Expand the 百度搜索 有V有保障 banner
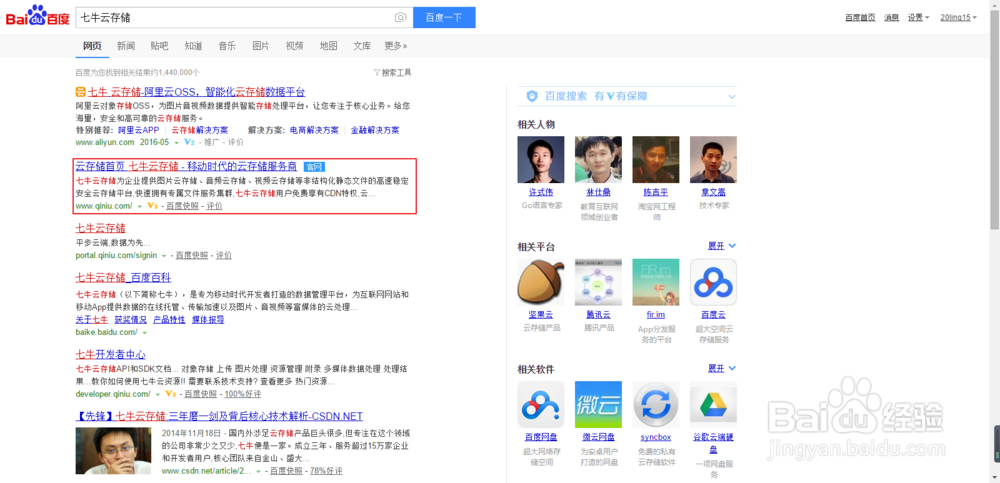This screenshot has height=483, width=1000. coord(732,96)
